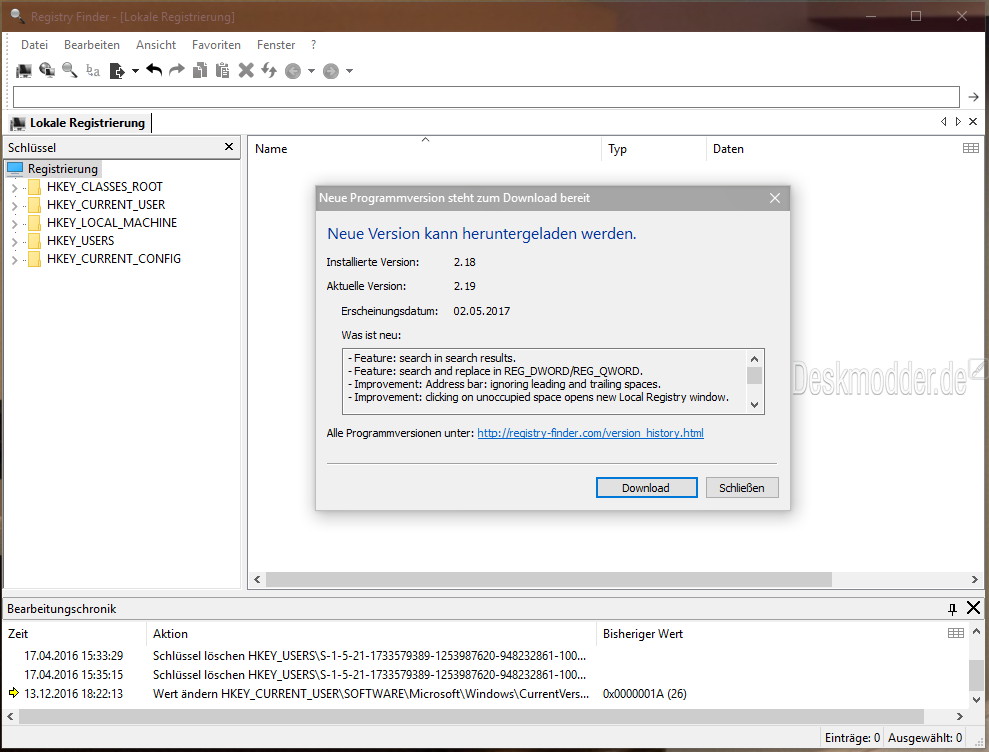This screenshot has width=989, height=752.
Task: Click the navigate Forward circle icon
Action: (x=331, y=71)
